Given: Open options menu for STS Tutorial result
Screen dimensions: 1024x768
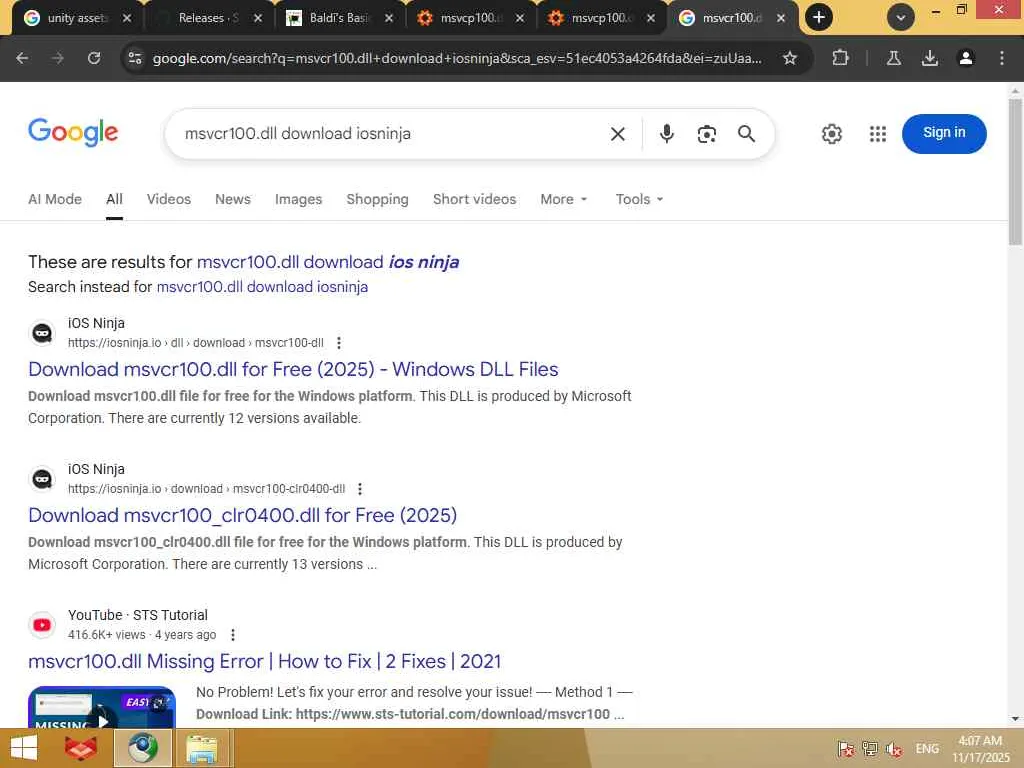Looking at the screenshot, I should tap(233, 635).
